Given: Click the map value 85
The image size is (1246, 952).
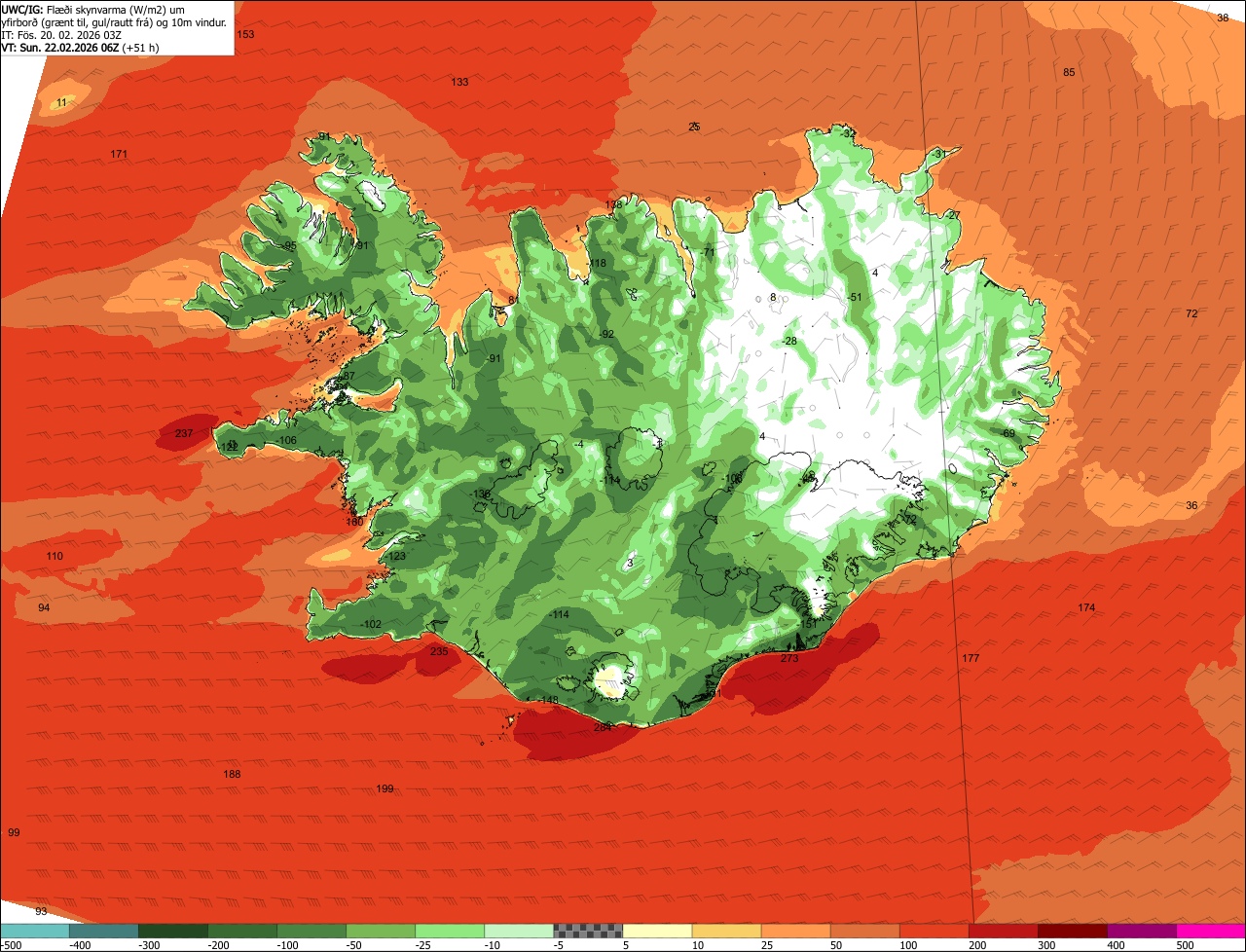Looking at the screenshot, I should pos(1069,72).
